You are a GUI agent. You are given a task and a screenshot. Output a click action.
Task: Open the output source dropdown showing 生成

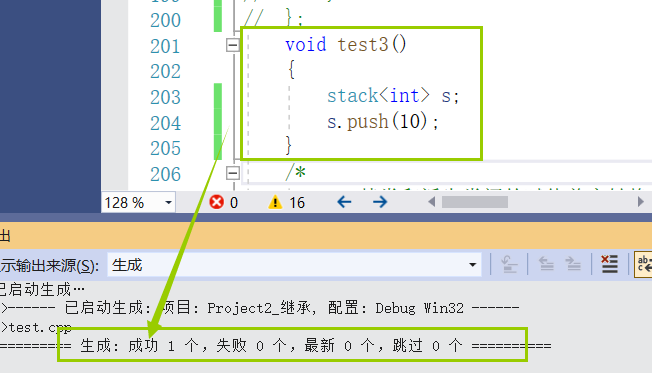294,265
